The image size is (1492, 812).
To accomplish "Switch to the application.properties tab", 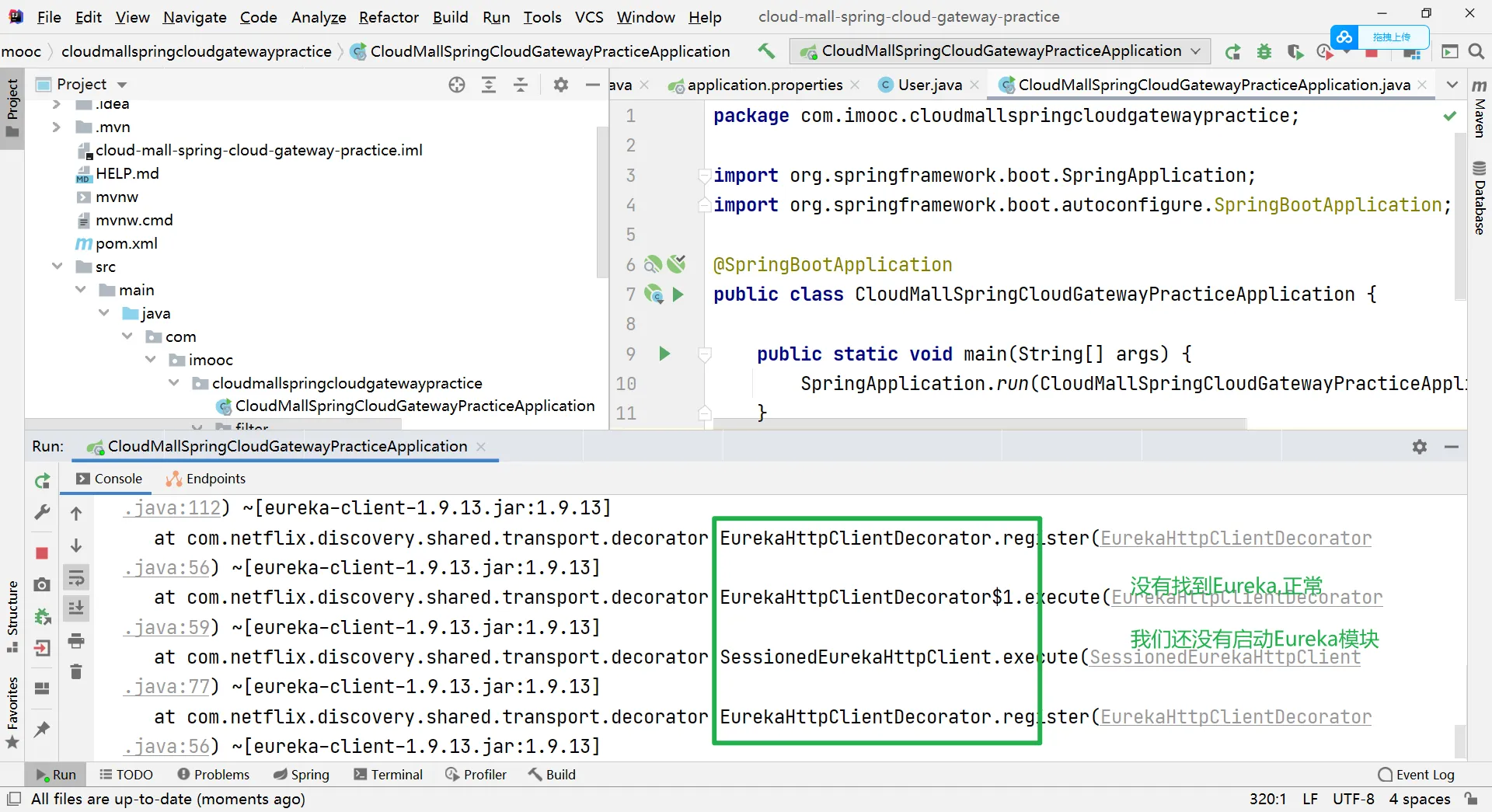I will point(764,85).
